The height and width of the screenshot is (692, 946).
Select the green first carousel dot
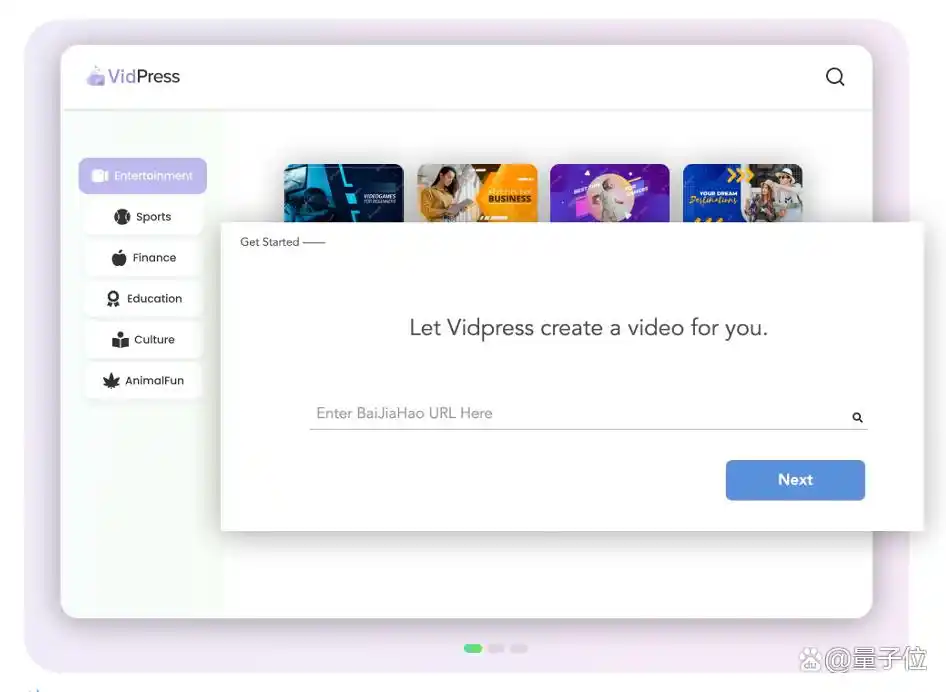[473, 649]
